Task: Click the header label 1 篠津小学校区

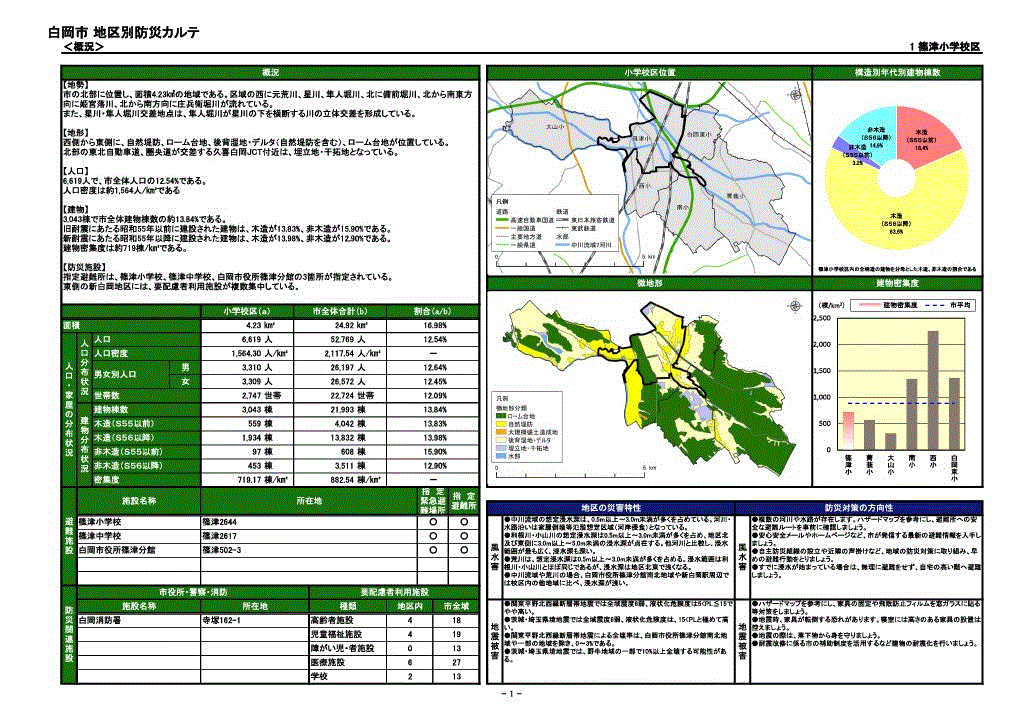Action: tap(945, 46)
